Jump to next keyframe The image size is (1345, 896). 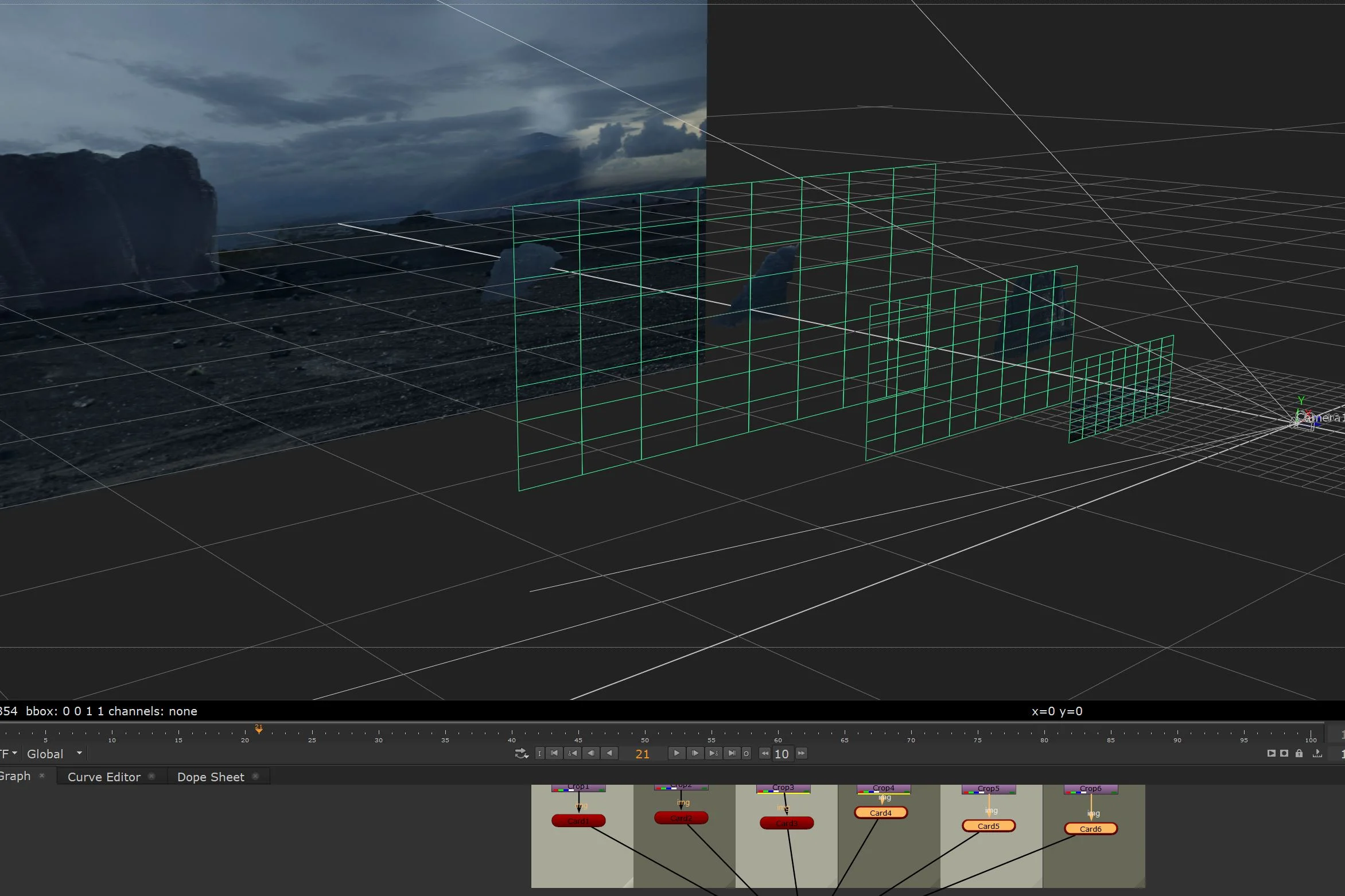pyautogui.click(x=713, y=753)
